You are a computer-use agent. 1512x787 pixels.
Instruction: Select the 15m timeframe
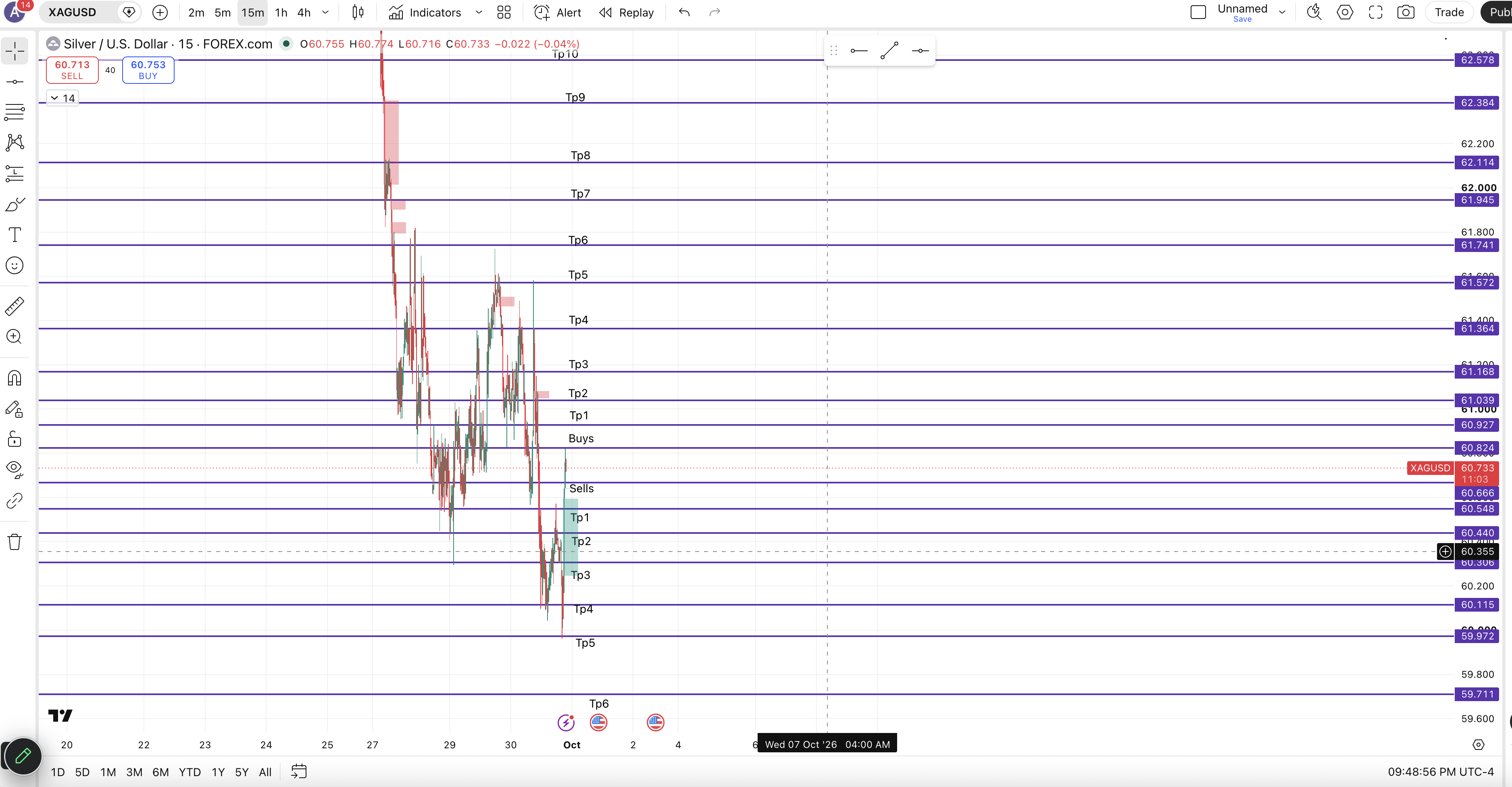[252, 12]
